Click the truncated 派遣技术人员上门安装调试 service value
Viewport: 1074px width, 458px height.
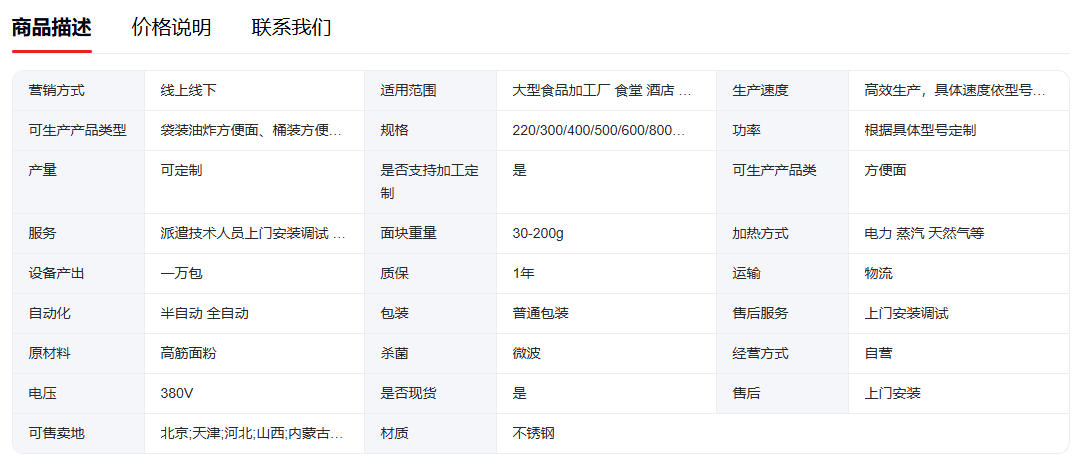click(253, 233)
